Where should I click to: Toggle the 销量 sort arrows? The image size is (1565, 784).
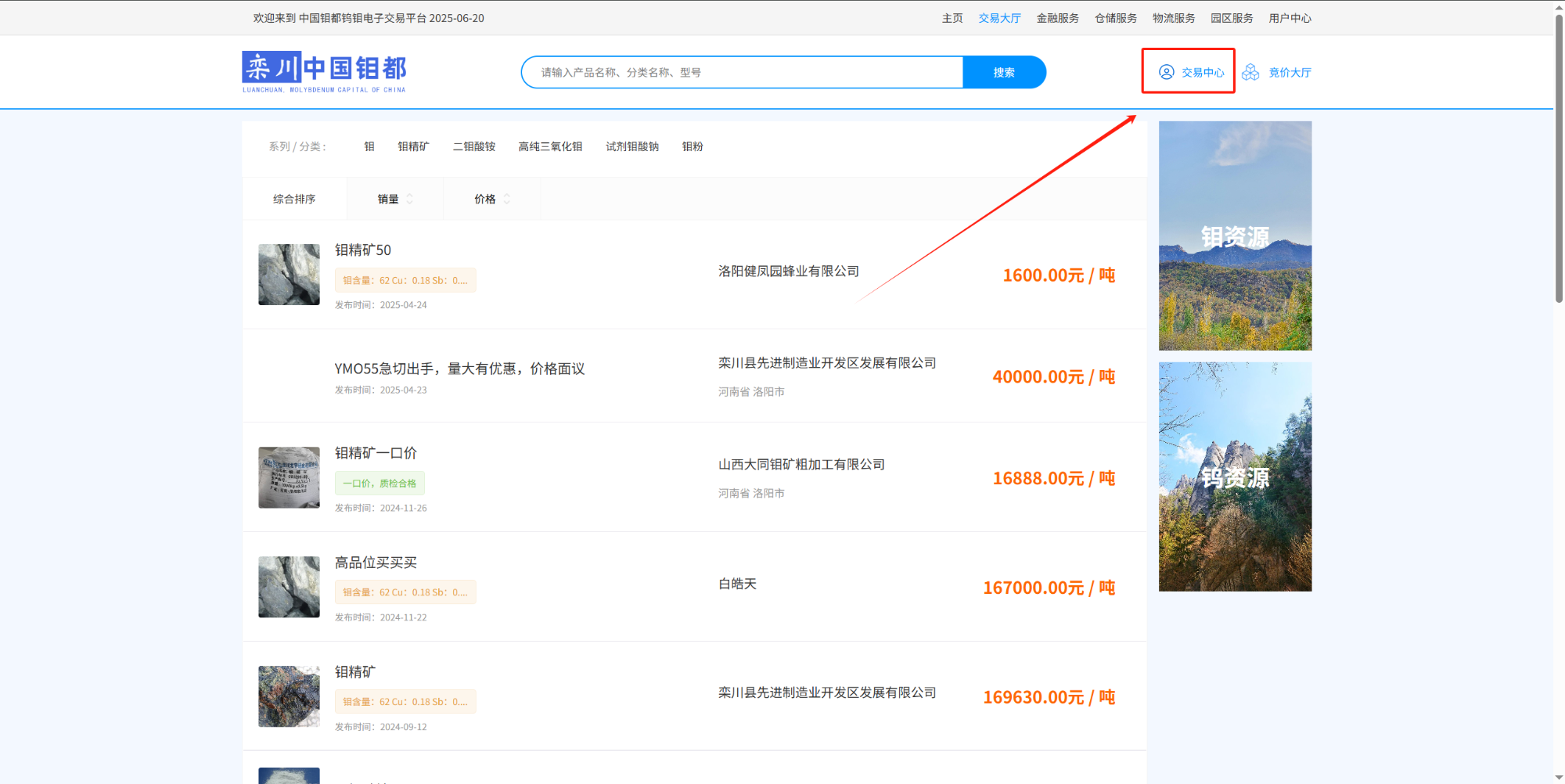click(409, 200)
